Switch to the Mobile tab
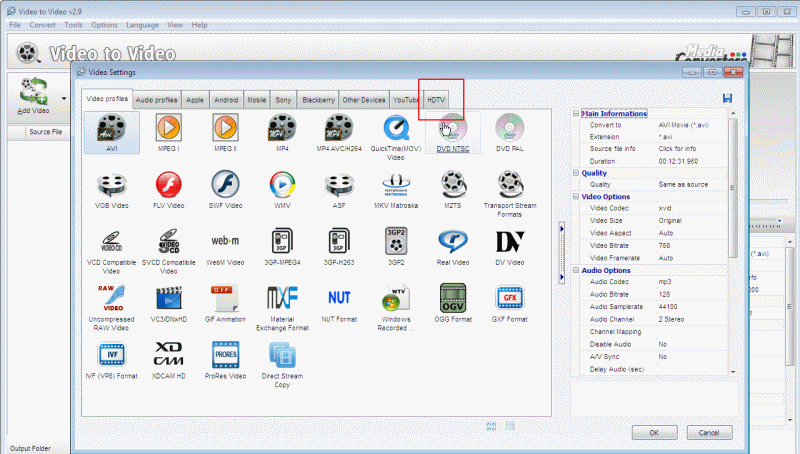The image size is (800, 454). tap(257, 100)
